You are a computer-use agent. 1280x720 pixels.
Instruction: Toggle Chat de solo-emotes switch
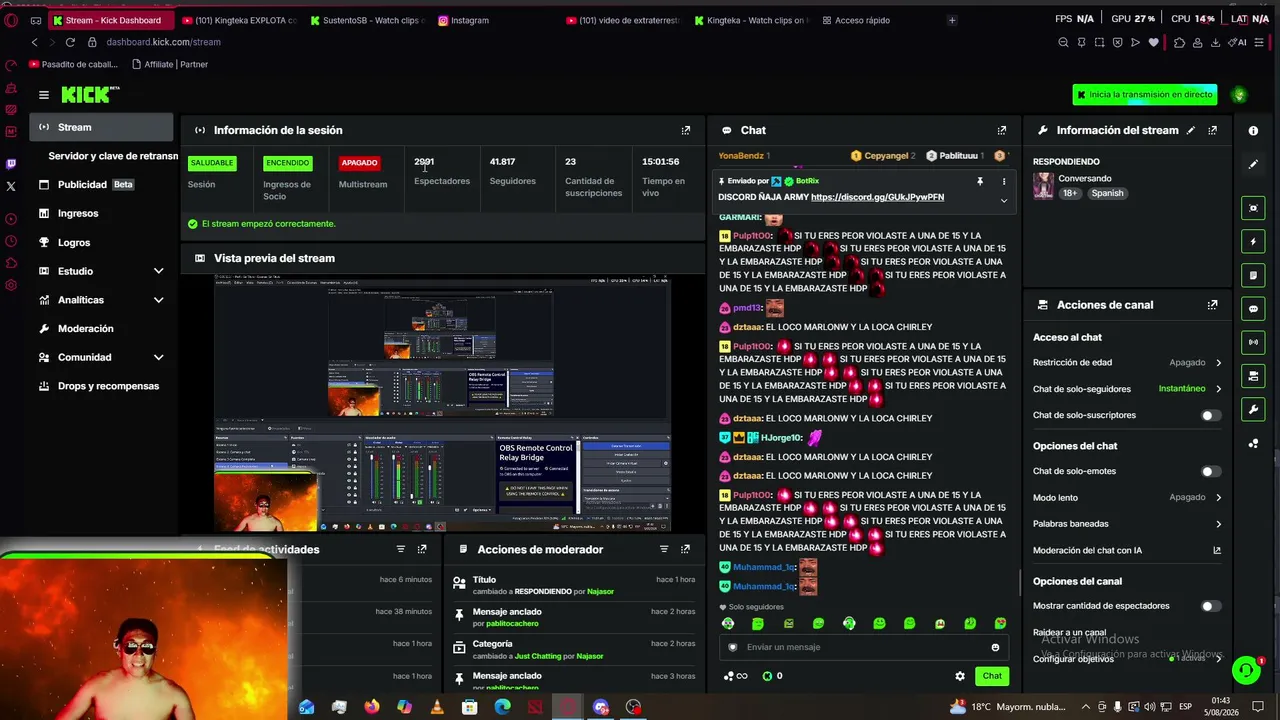(x=1210, y=471)
